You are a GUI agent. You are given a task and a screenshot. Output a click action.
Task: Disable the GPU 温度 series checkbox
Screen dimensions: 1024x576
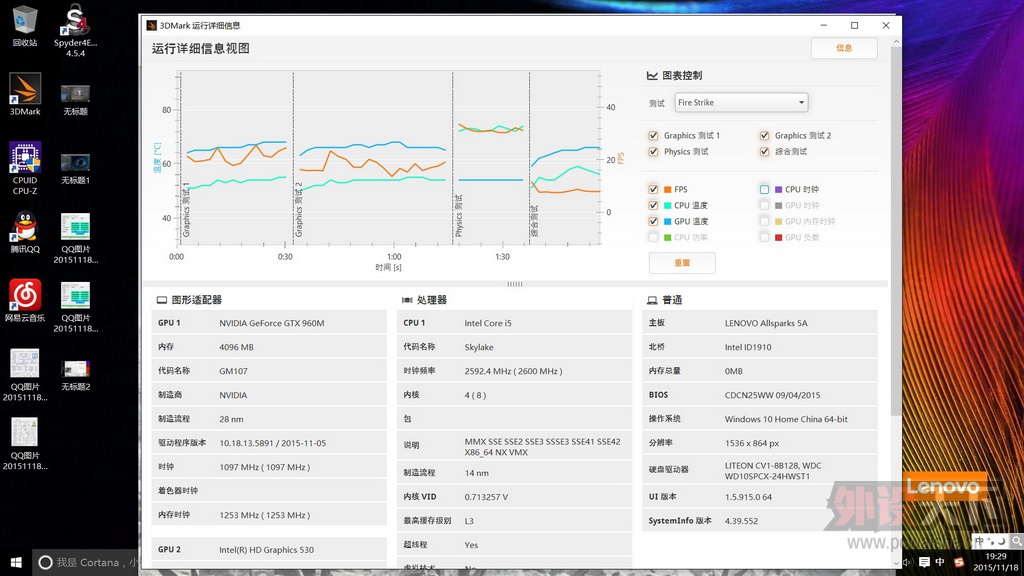coord(653,221)
